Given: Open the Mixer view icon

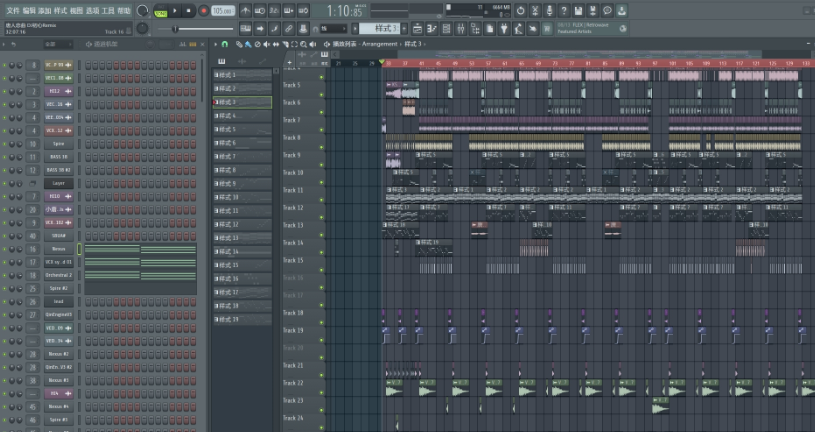Looking at the screenshot, I should coord(461,29).
